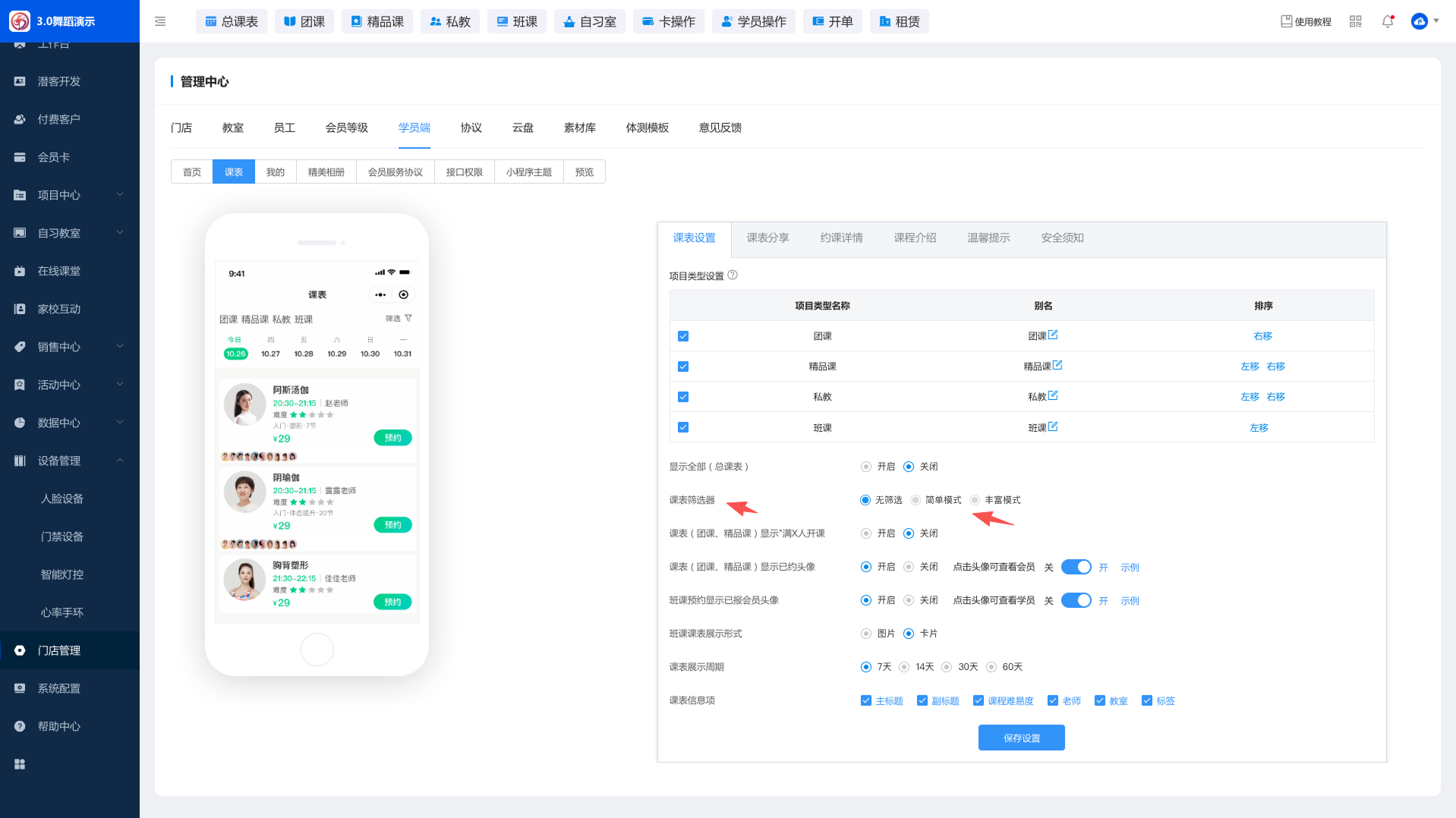This screenshot has height=818, width=1456.
Task: Open the 小程序主题 sub-tab
Action: coord(528,172)
